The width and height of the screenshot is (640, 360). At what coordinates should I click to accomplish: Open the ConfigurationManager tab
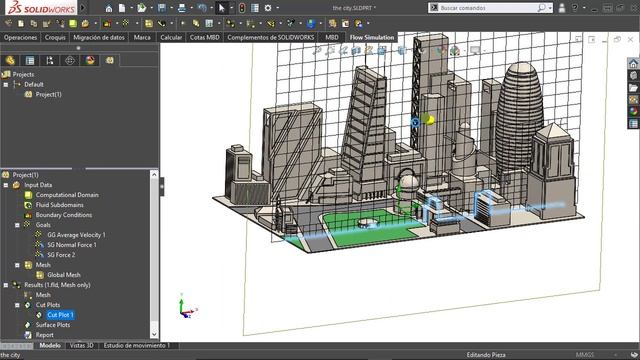click(50, 60)
